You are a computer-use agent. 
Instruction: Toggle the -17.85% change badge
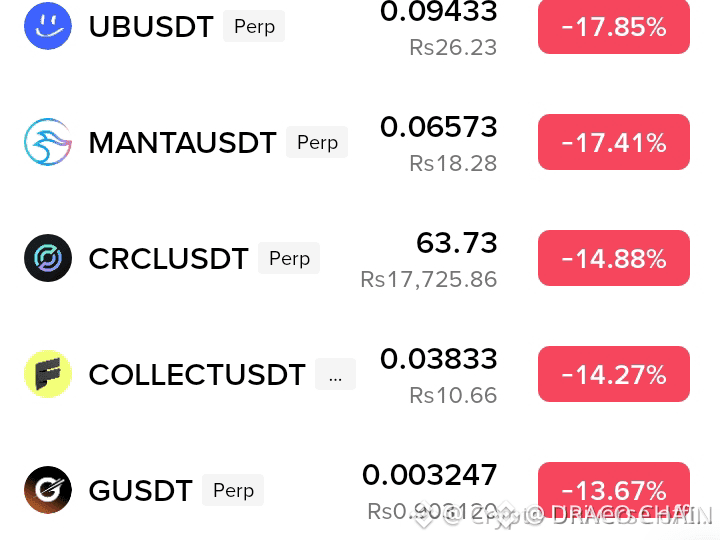614,27
